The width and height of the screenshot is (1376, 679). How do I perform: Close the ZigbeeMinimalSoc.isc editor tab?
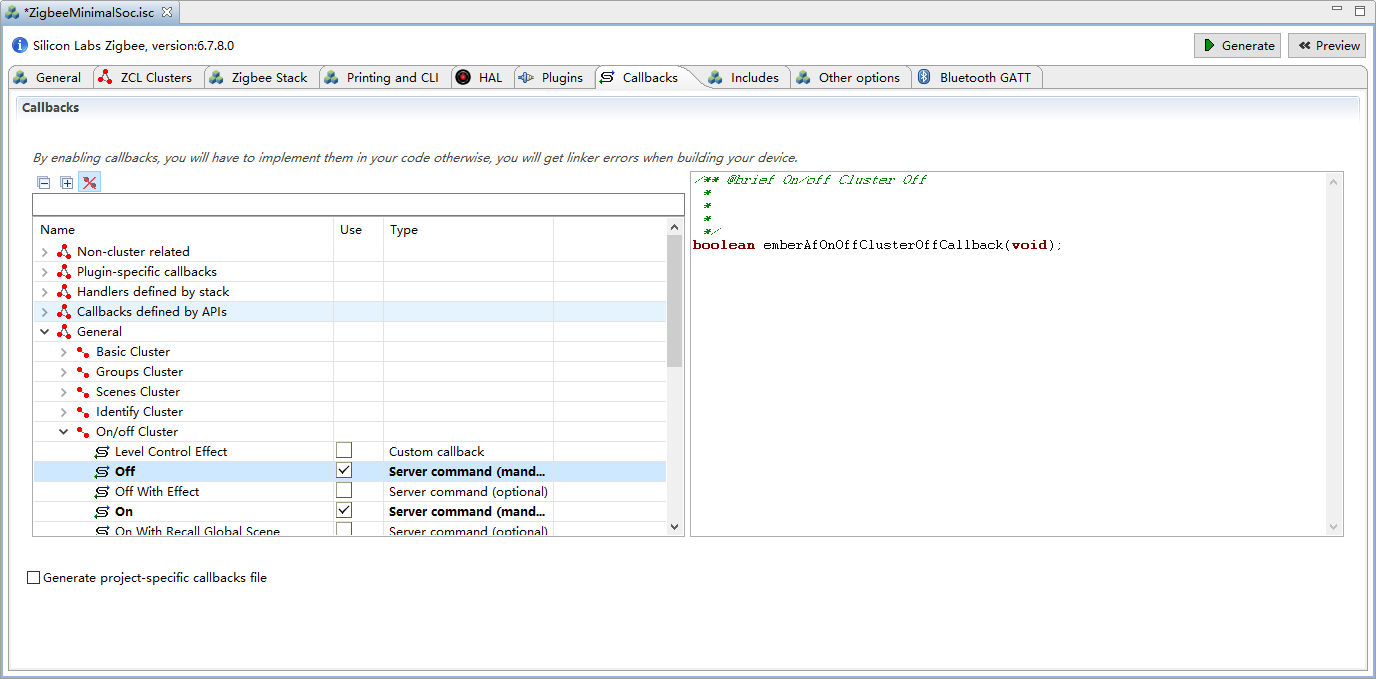click(167, 12)
